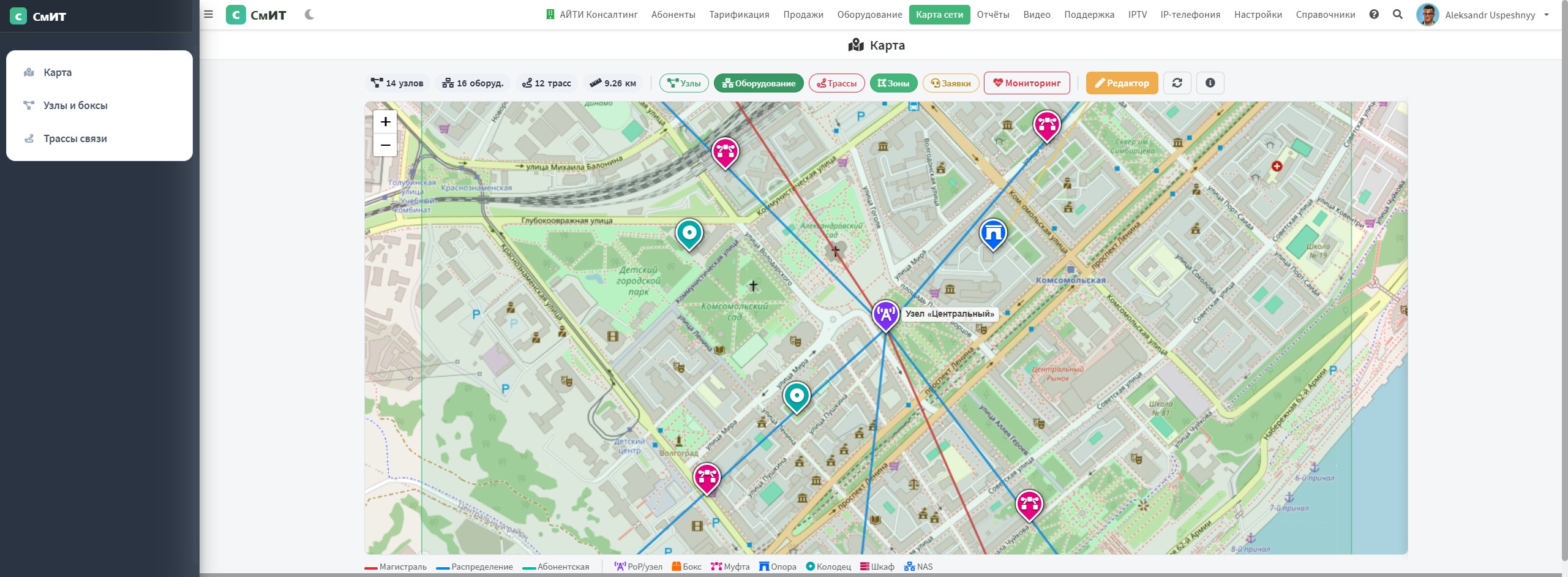Click the СмИТ logo in top bar

(x=256, y=15)
